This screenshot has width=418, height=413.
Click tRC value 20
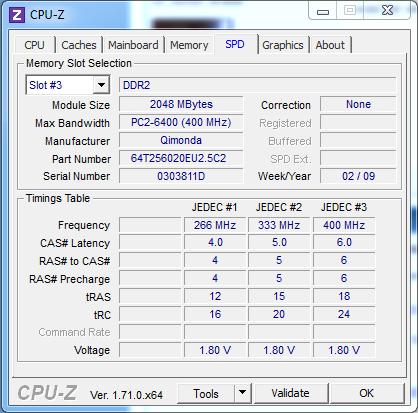tap(279, 314)
